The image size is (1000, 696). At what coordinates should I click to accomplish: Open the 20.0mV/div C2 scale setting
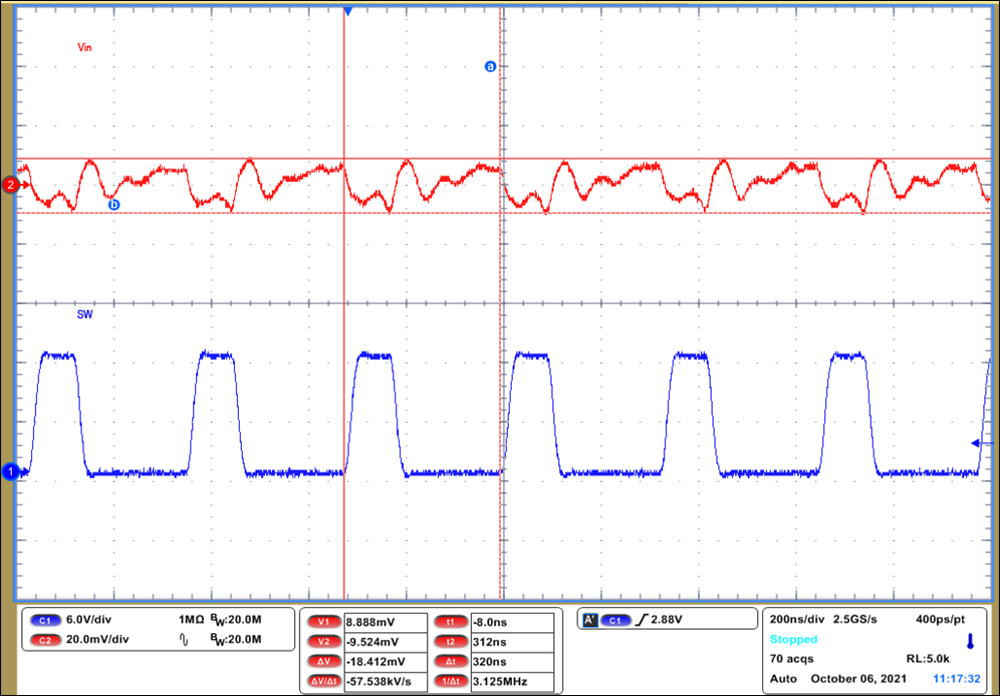[95, 640]
